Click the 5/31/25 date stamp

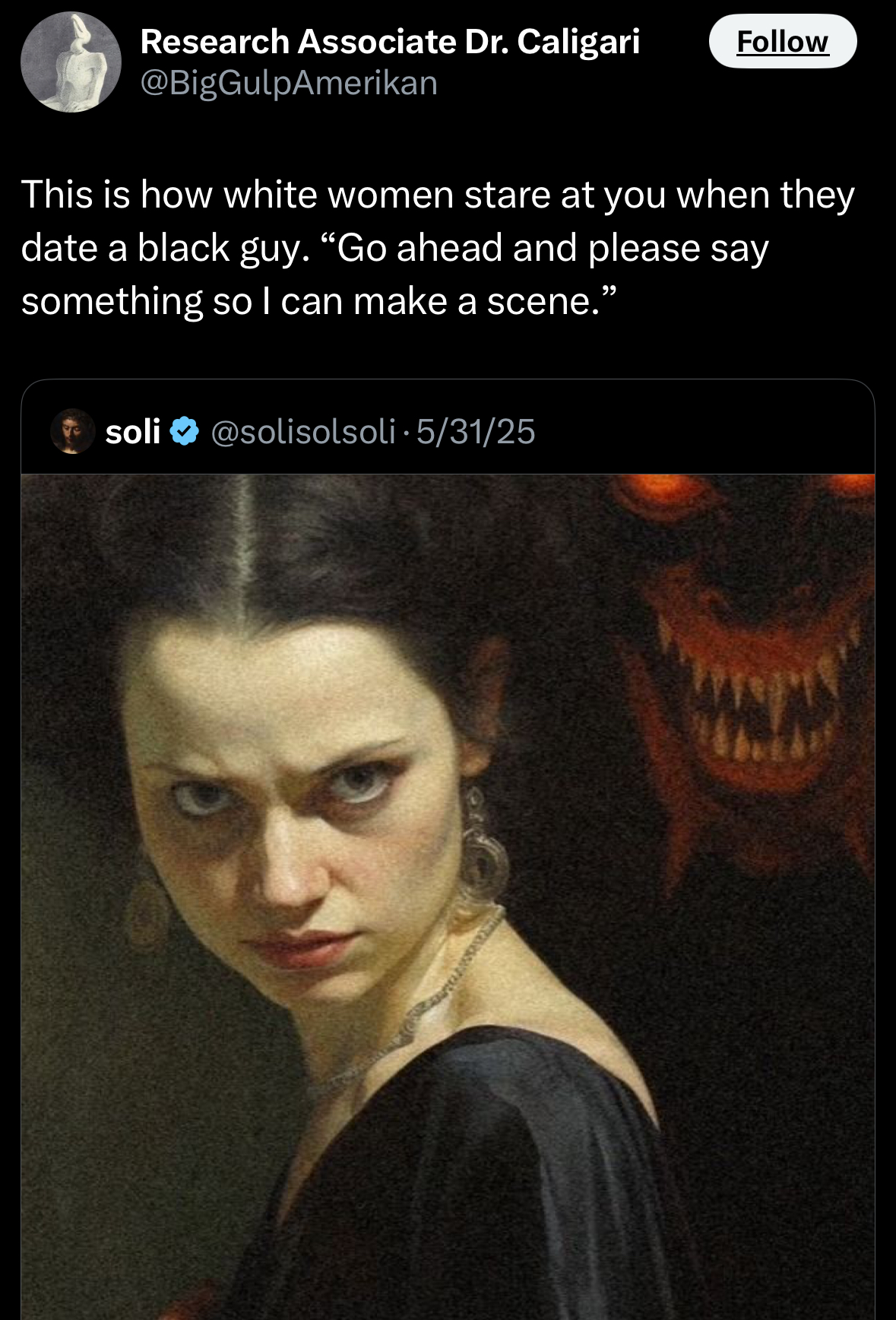[x=476, y=431]
